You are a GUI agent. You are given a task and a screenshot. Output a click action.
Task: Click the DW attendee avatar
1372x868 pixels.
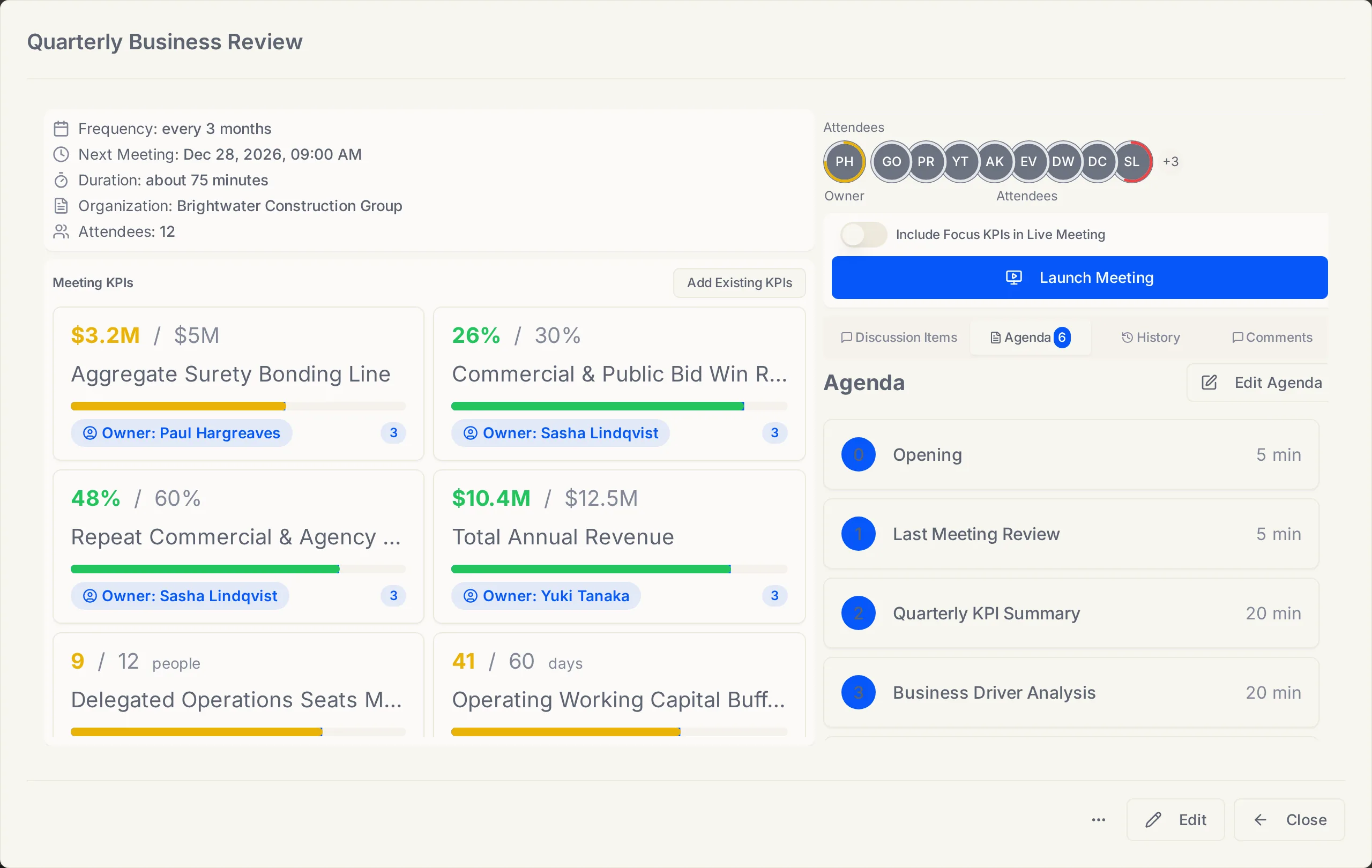pos(1063,162)
